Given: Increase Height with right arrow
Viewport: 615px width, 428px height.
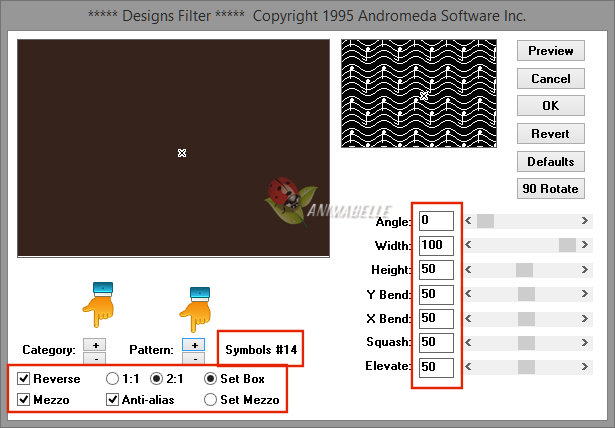Looking at the screenshot, I should coord(585,270).
